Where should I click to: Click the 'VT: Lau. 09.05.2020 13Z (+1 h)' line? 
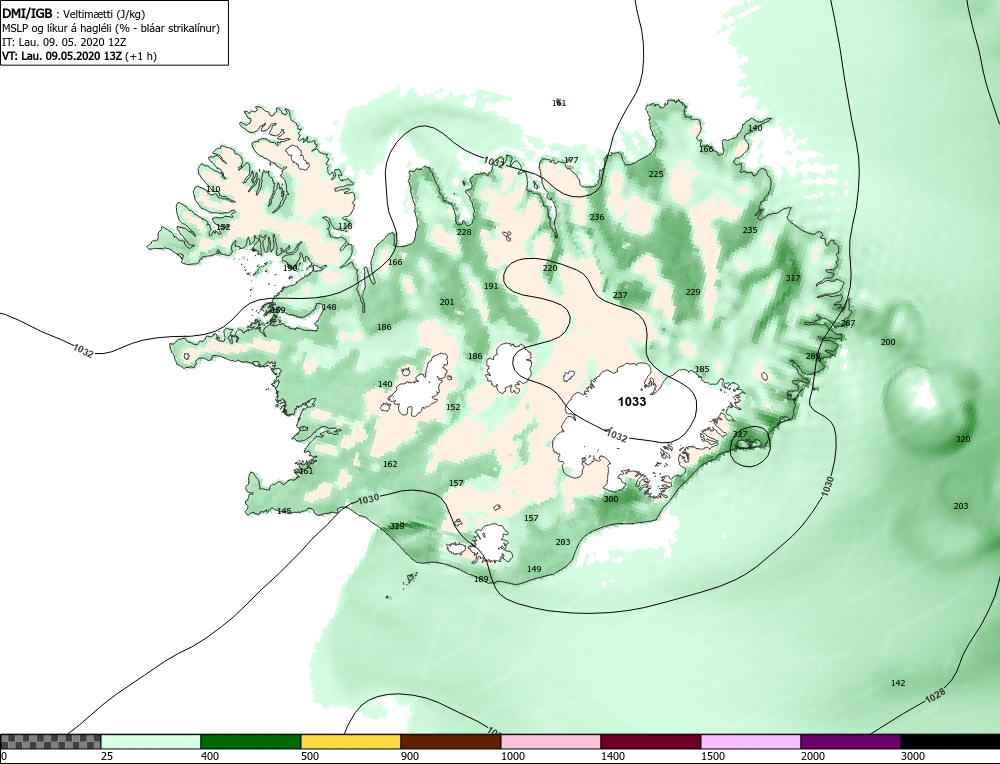click(80, 56)
